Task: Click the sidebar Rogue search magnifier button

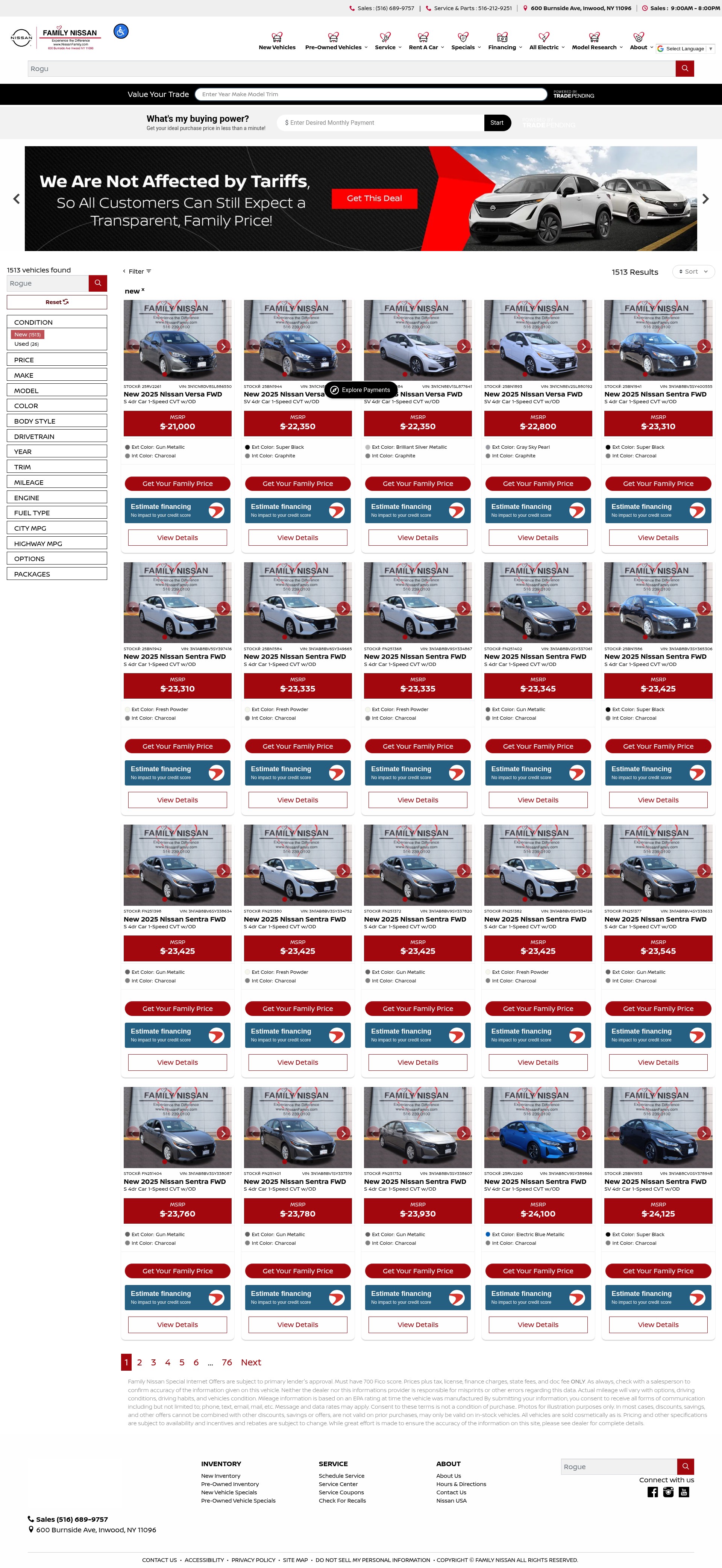Action: point(98,283)
